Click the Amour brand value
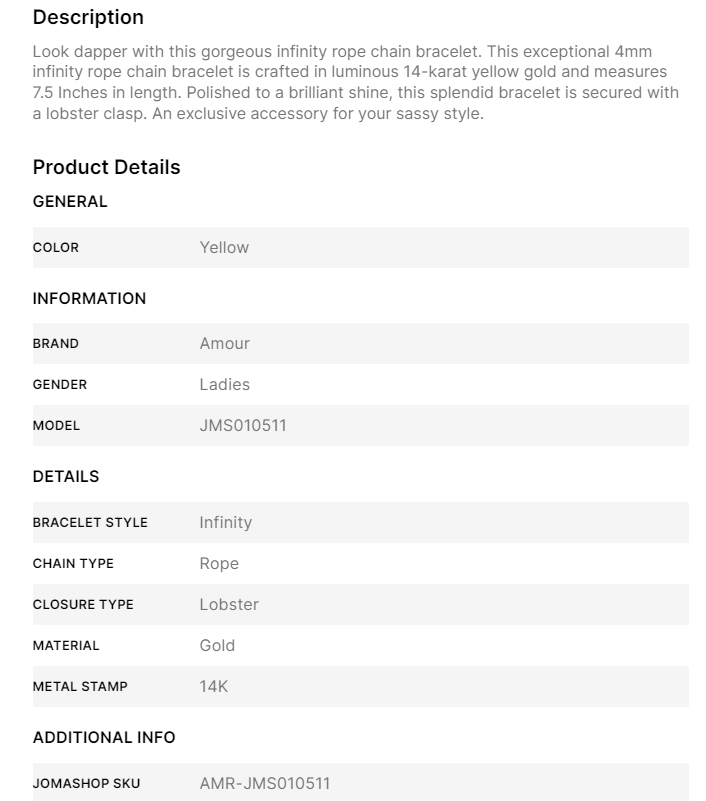The height and width of the screenshot is (801, 706). point(224,344)
